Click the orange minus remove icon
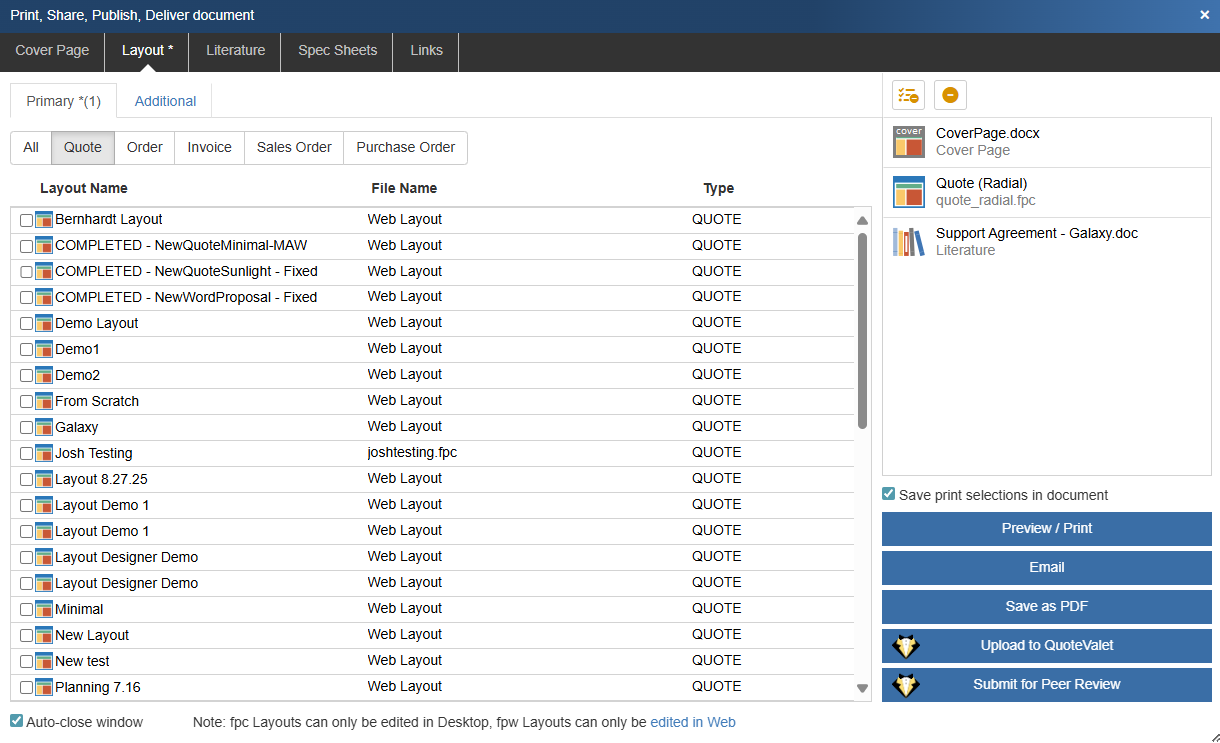1220x743 pixels. [x=950, y=95]
